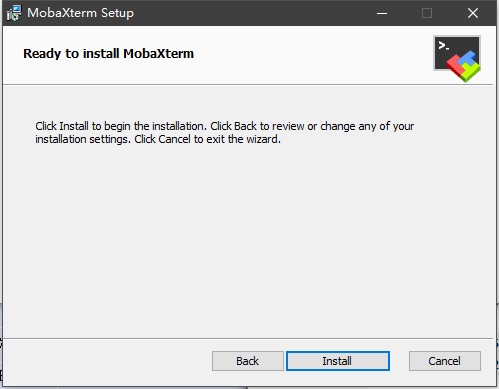Click the 'Click Install to begin' instruction line
The image size is (499, 389).
(x=224, y=126)
